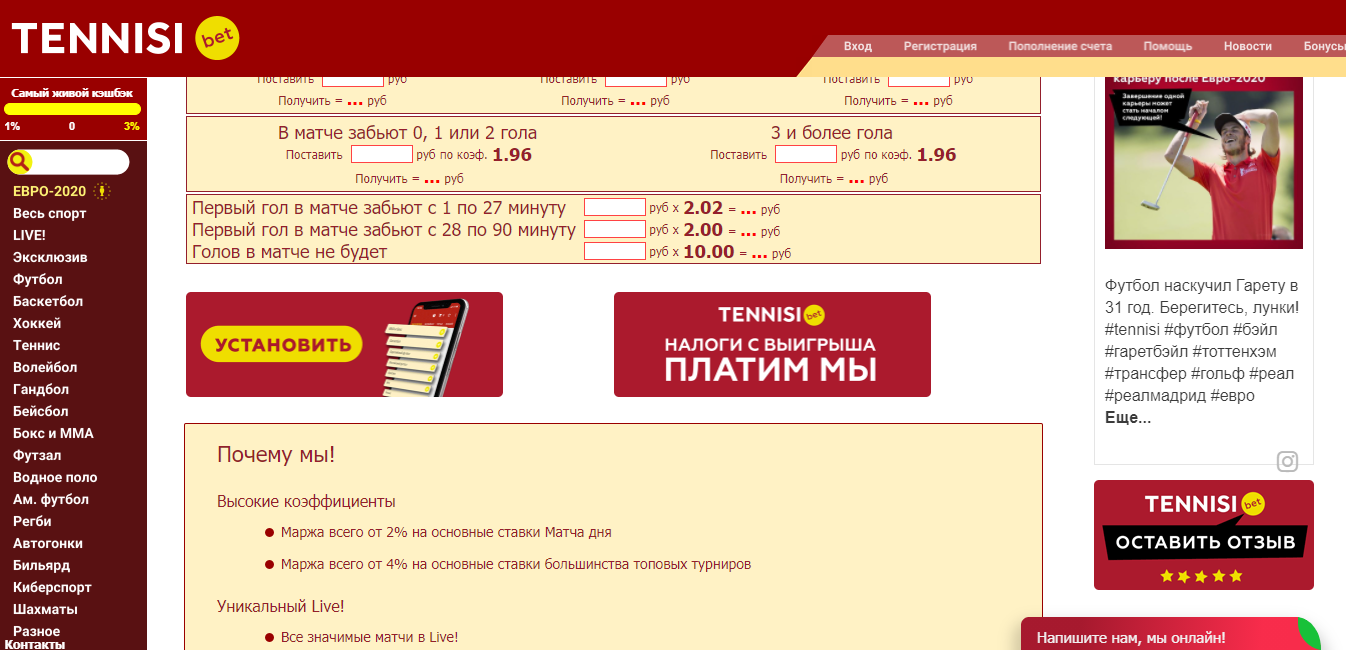The height and width of the screenshot is (650, 1346).
Task: Click stake field for 3 и более гола
Action: [x=806, y=154]
